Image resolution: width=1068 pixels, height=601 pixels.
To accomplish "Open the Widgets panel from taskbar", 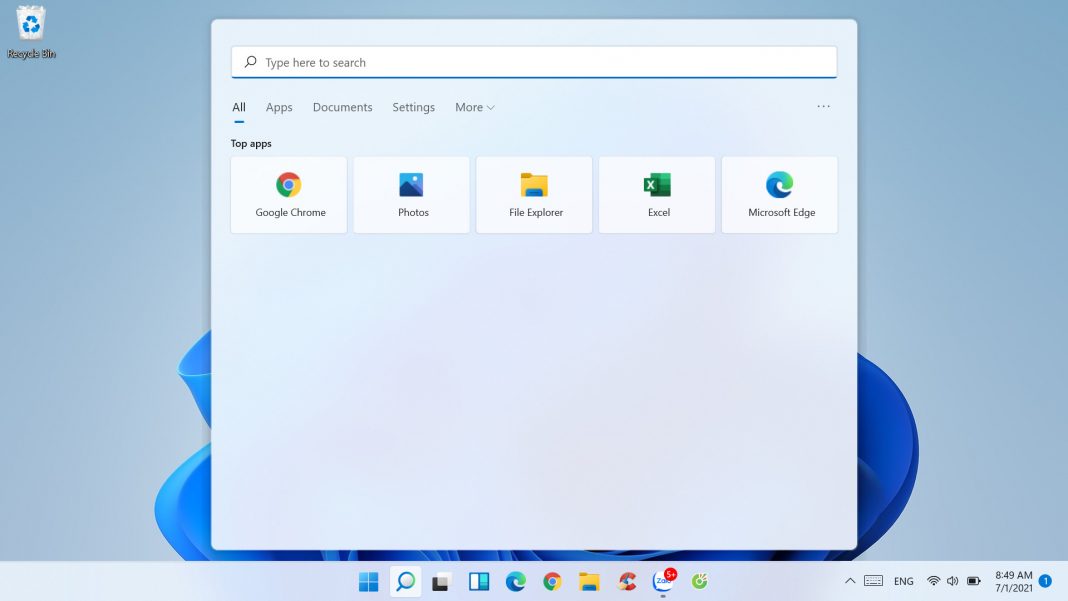I will [x=478, y=582].
